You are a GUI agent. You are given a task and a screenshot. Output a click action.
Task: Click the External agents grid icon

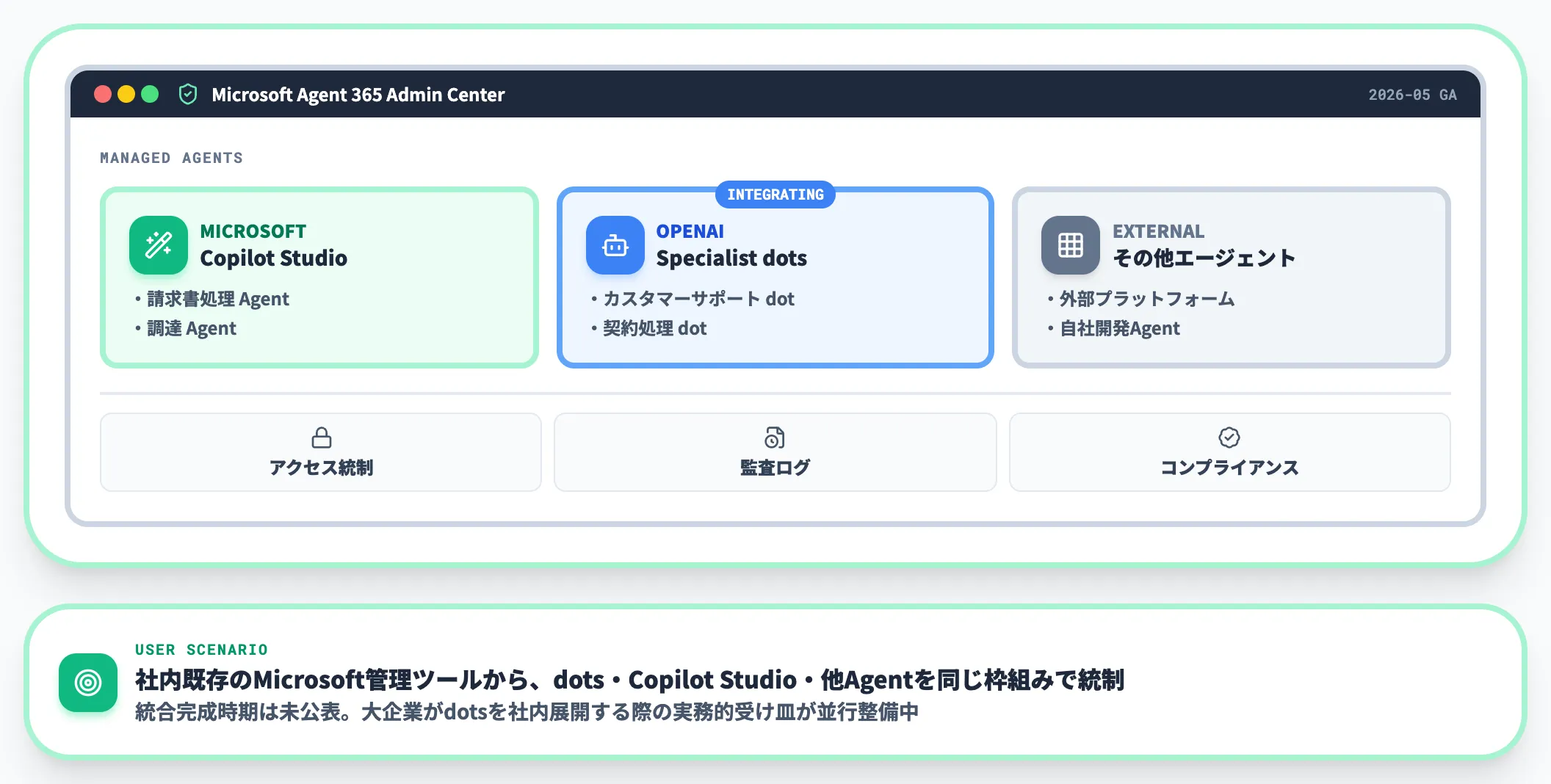click(1071, 245)
